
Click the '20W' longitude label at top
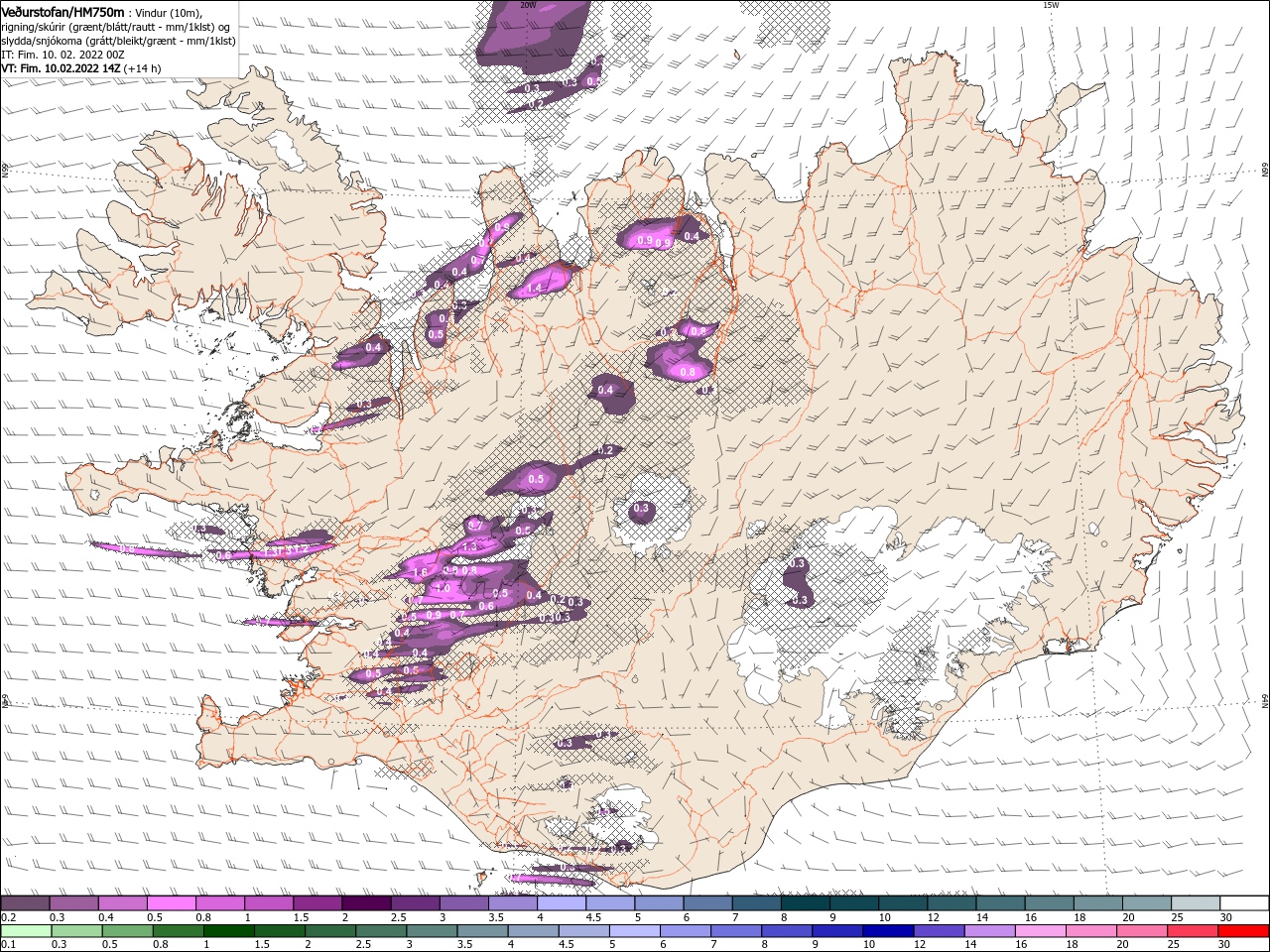tap(528, 5)
